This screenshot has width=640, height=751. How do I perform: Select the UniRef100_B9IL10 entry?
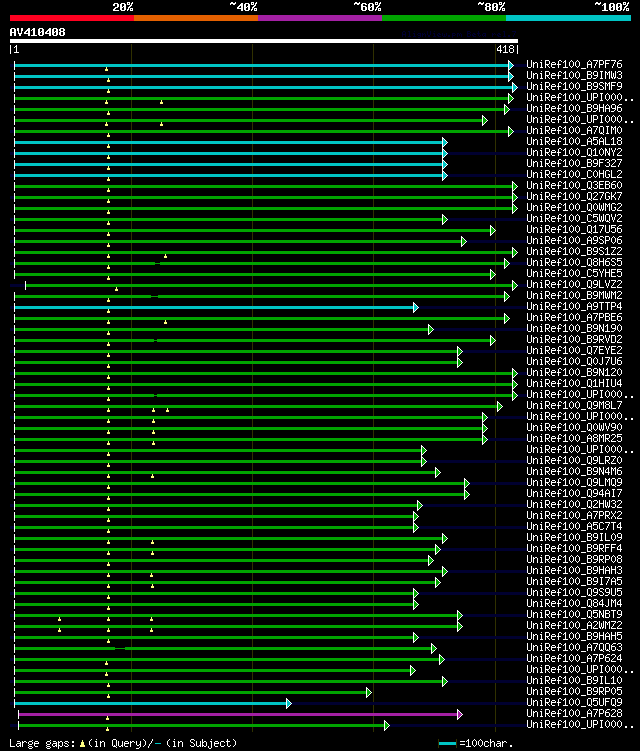click(574, 681)
